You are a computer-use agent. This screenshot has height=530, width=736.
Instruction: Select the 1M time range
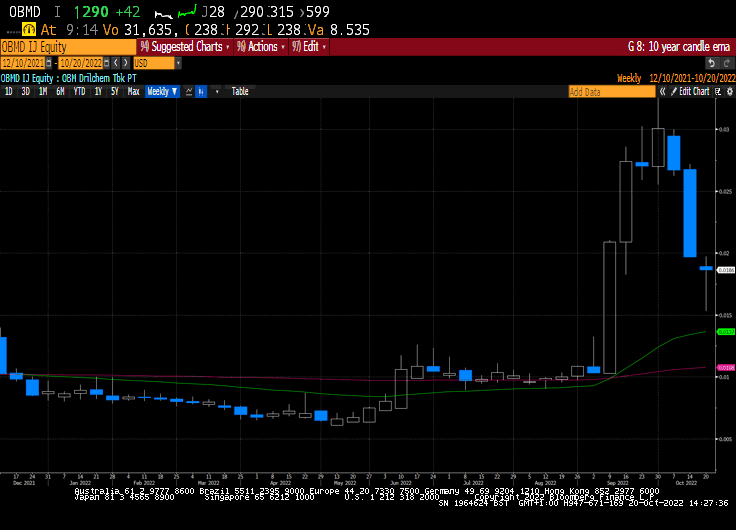(43, 92)
